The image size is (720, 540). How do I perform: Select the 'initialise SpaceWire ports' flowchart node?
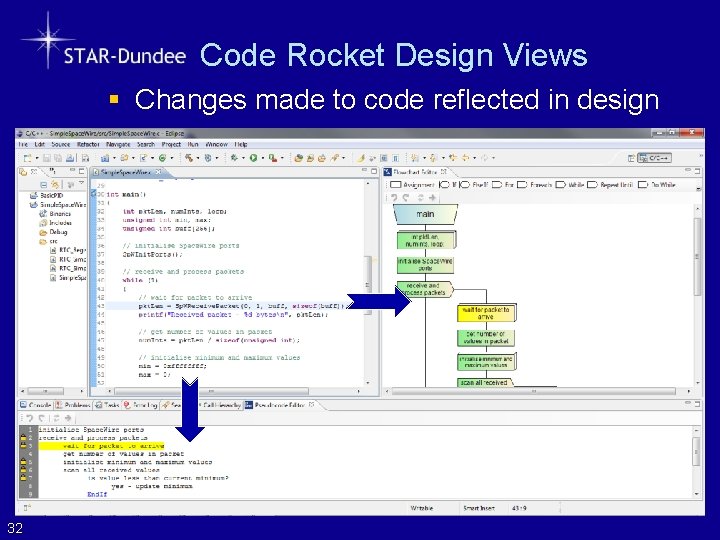425,264
